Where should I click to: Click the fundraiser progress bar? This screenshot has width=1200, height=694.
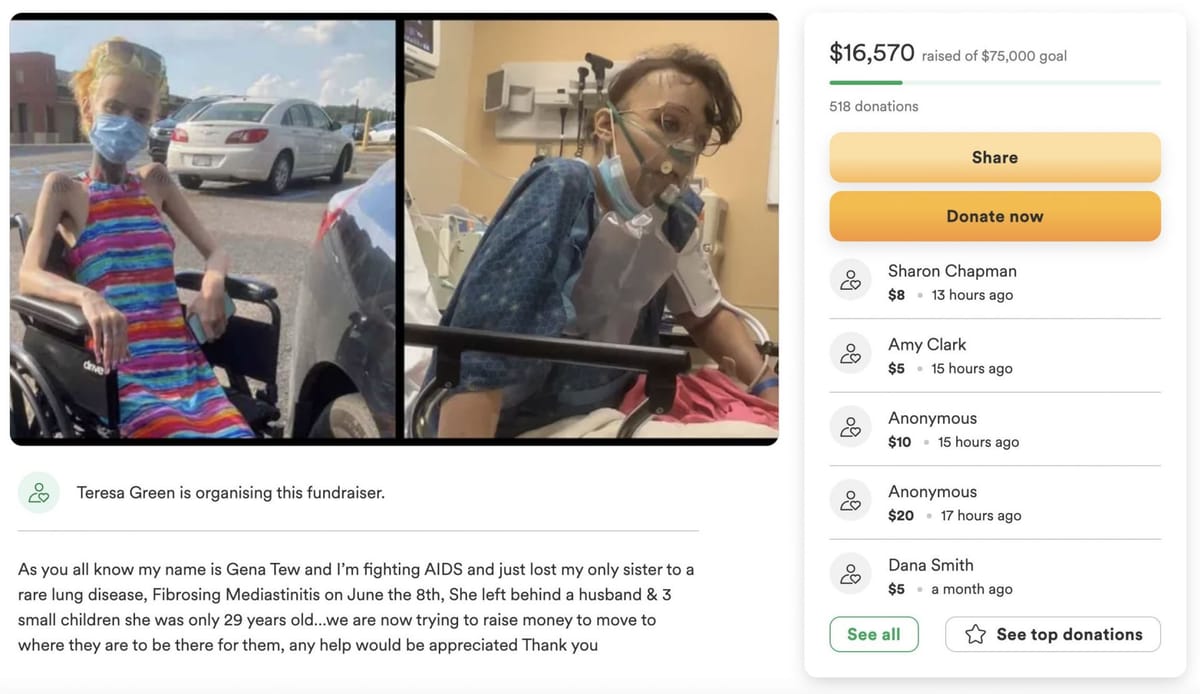(995, 80)
